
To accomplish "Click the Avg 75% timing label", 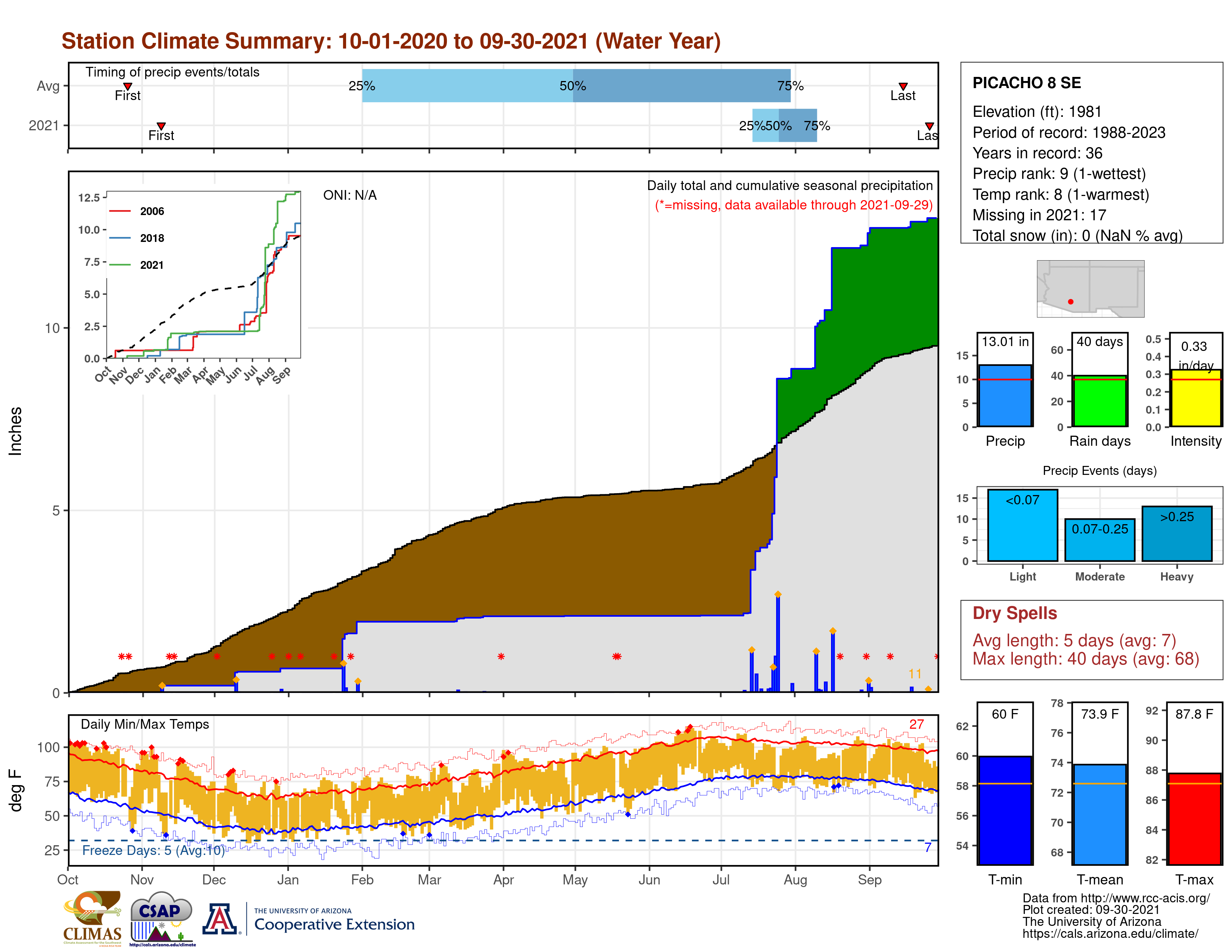I will coord(790,86).
